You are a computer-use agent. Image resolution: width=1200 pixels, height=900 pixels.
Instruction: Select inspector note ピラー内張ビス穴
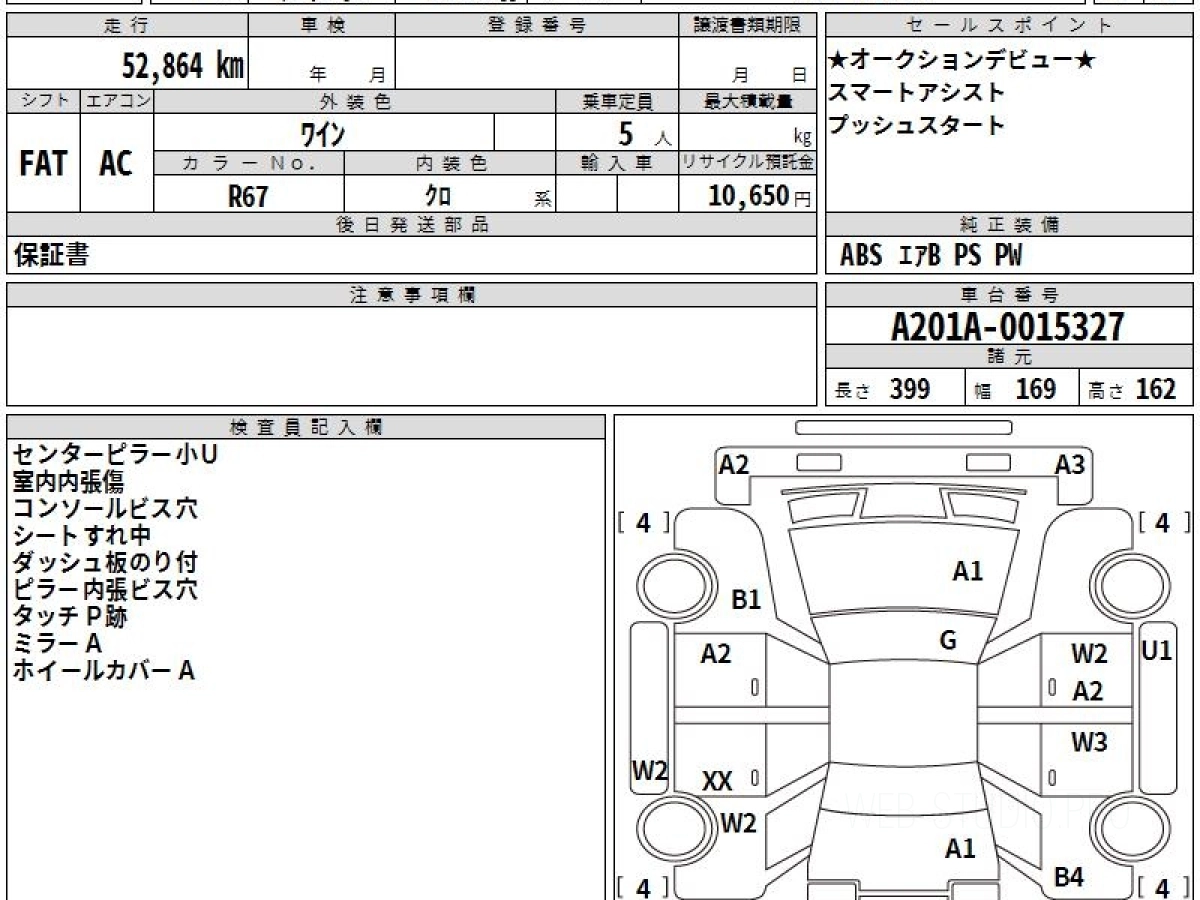(x=105, y=590)
